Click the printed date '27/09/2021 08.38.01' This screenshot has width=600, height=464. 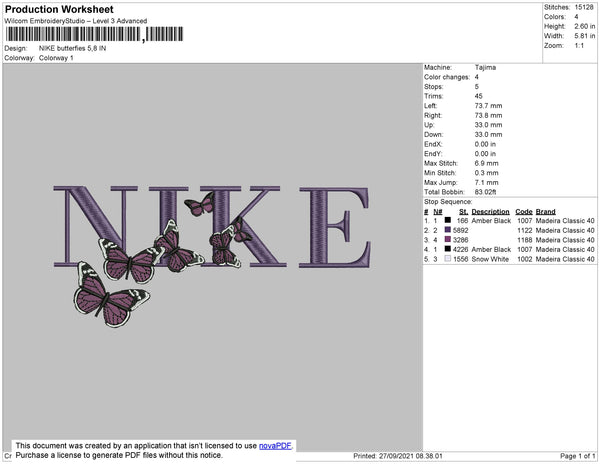click(x=411, y=456)
